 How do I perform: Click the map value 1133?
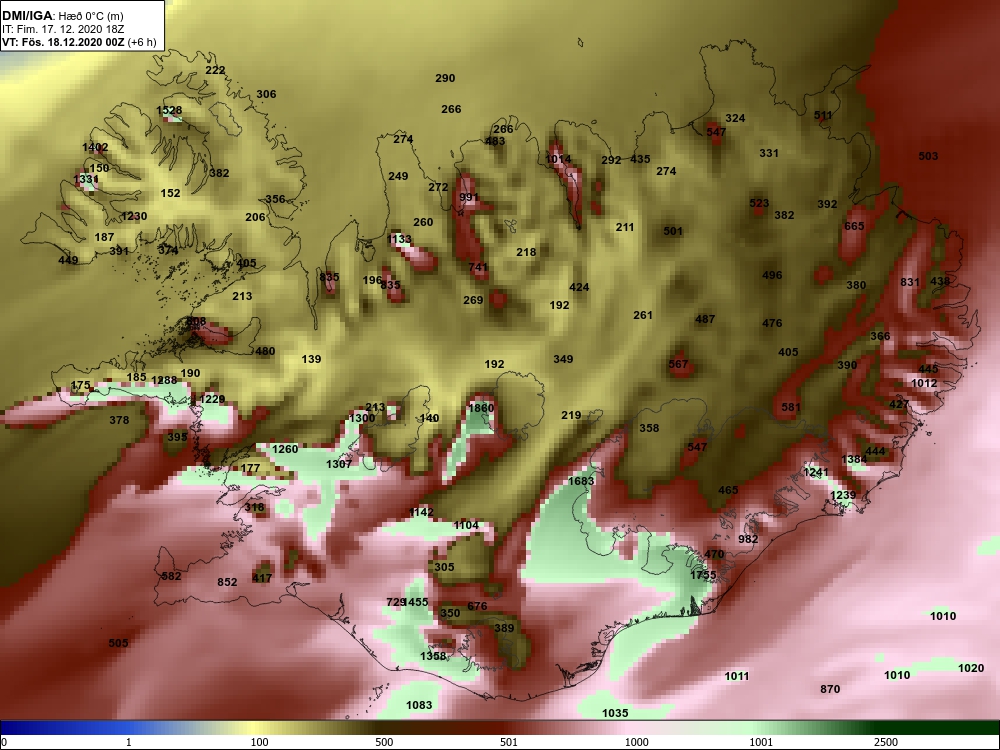tap(399, 239)
